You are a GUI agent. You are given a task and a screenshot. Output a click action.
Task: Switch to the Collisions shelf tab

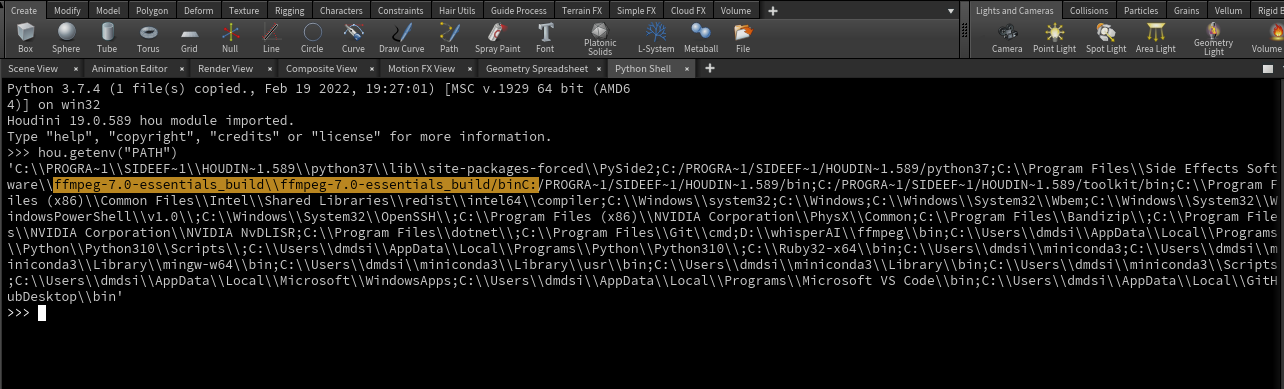[1089, 10]
